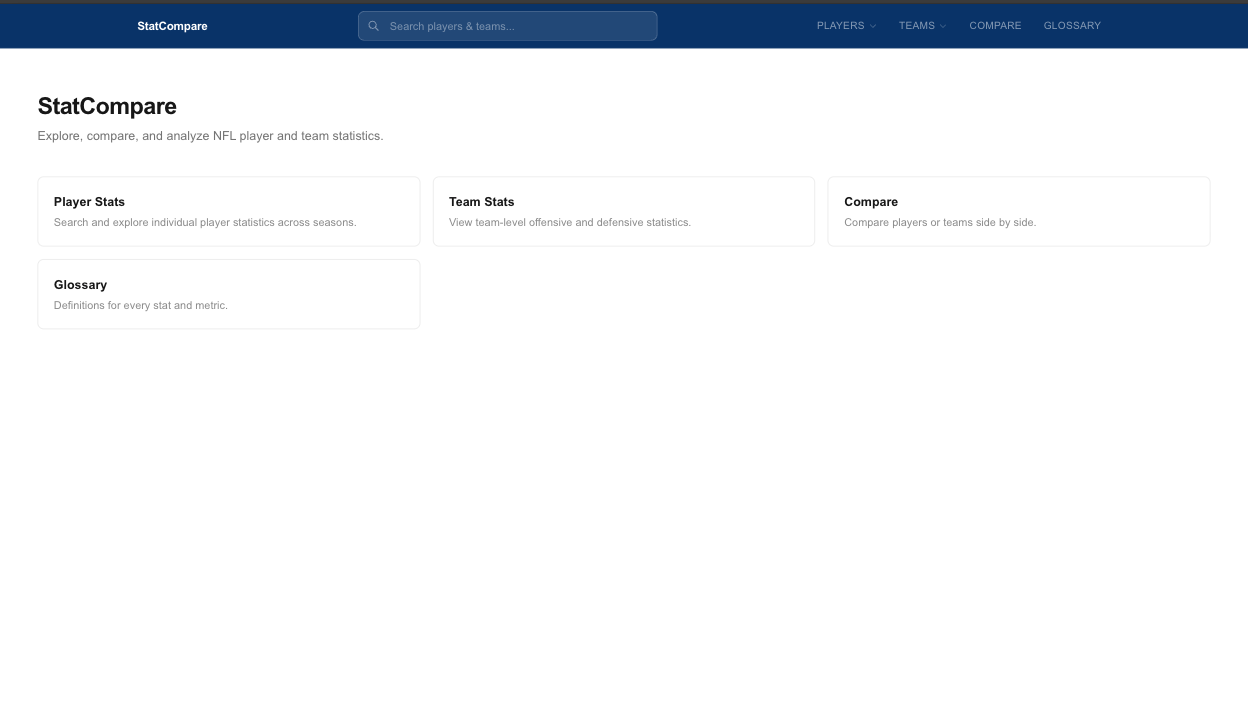1248x706 pixels.
Task: Click the StatCompare logo in navbar
Action: click(x=172, y=26)
